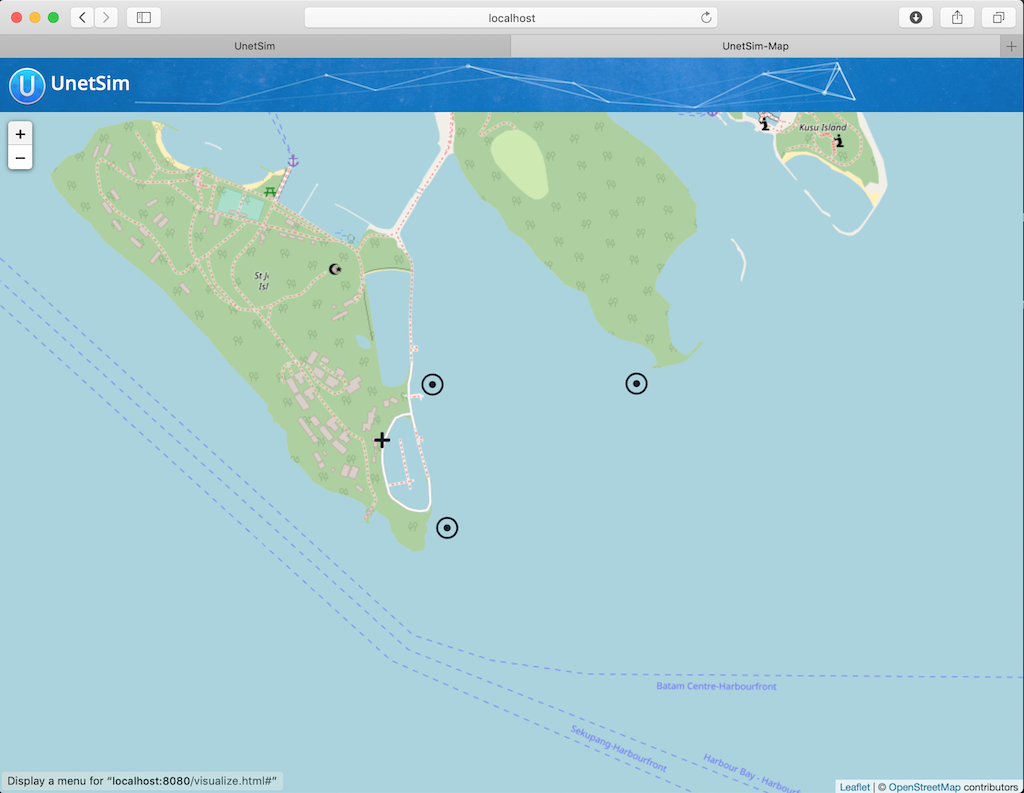The height and width of the screenshot is (793, 1024).
Task: Go back to previous page
Action: pos(82,18)
